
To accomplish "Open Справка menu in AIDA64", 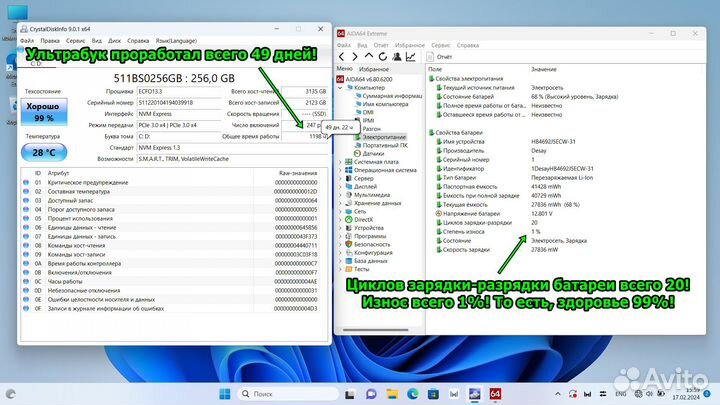I will 467,45.
